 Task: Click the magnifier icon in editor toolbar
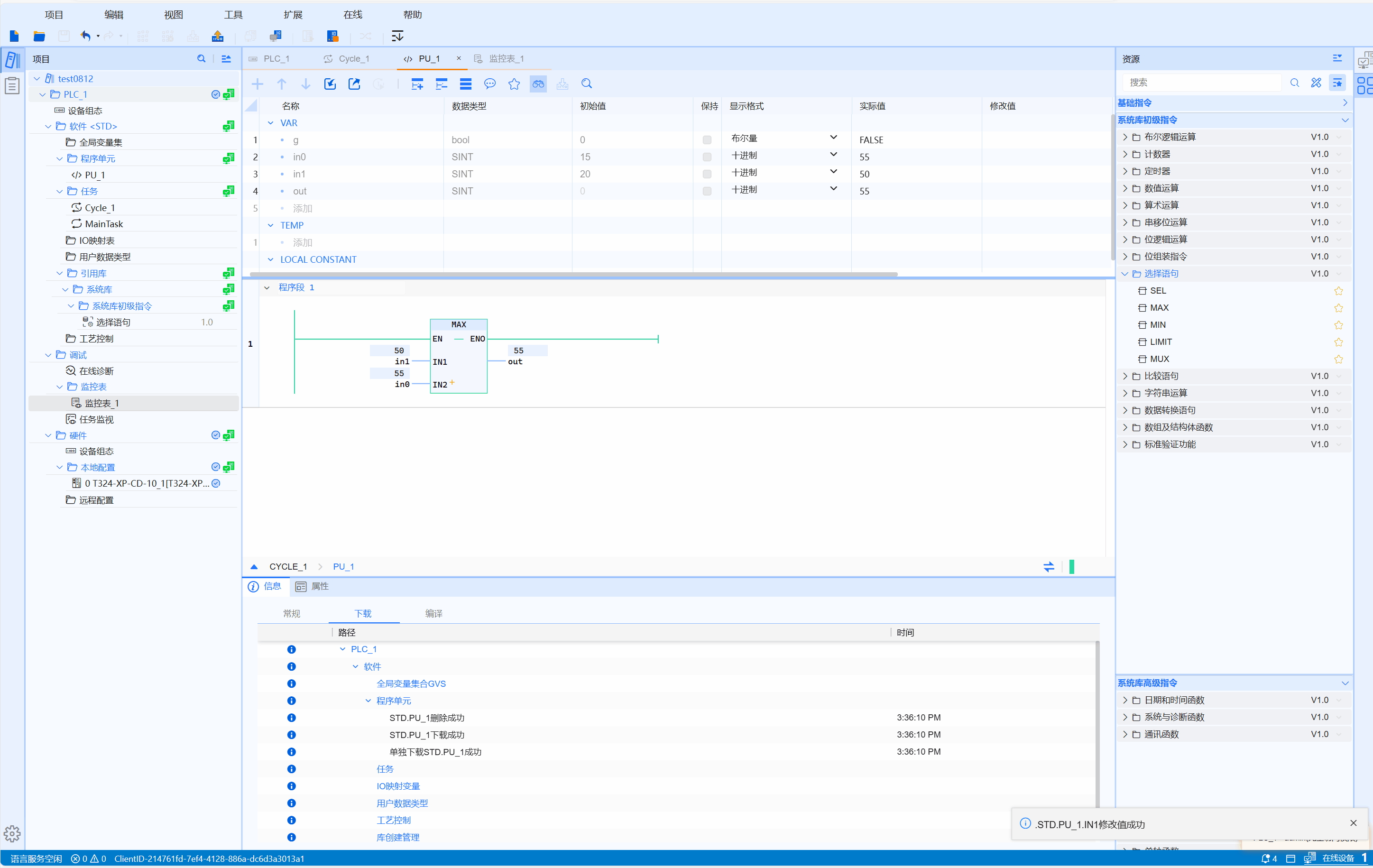[x=586, y=84]
